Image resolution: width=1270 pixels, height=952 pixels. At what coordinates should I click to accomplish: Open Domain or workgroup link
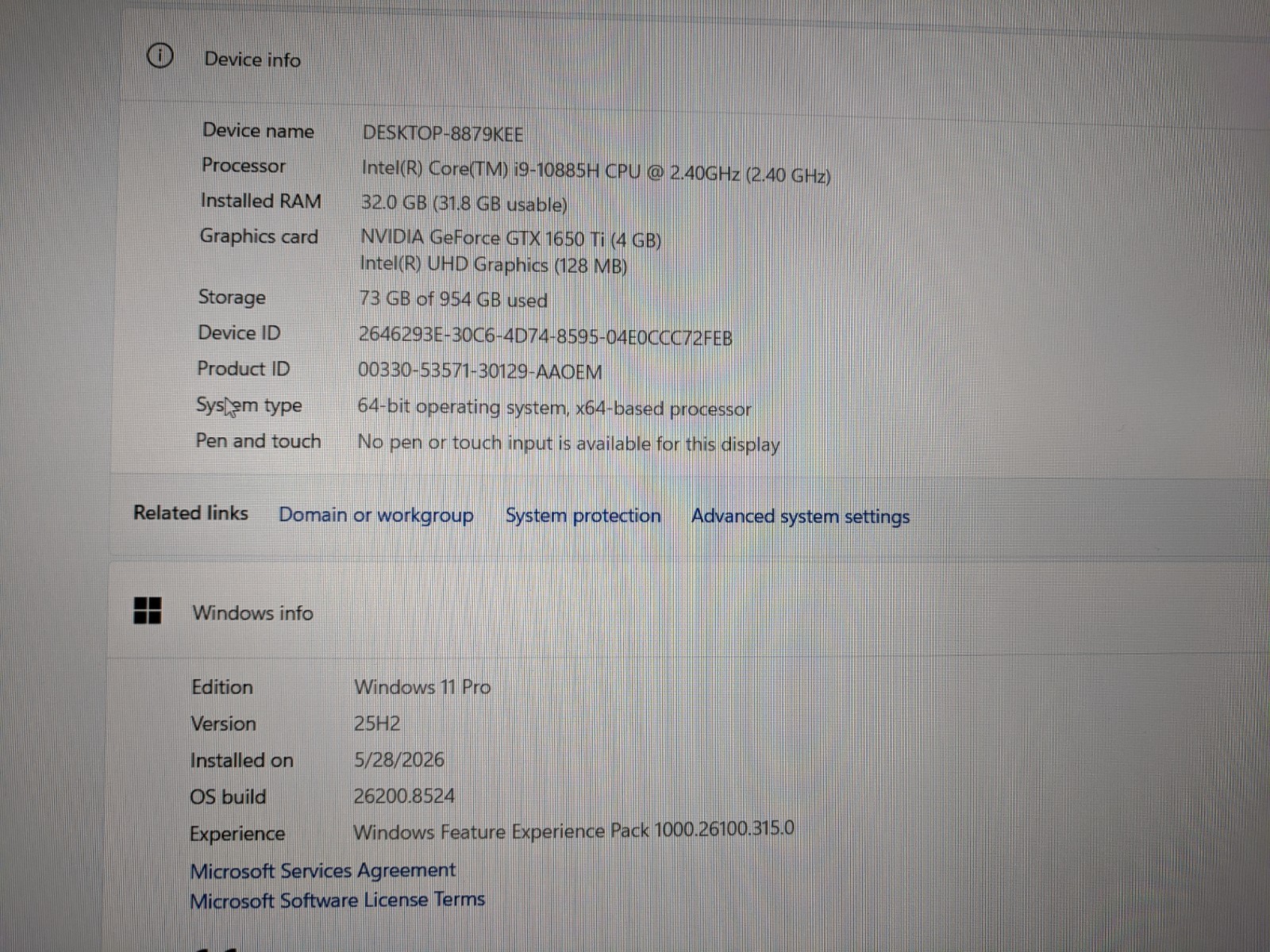(376, 515)
